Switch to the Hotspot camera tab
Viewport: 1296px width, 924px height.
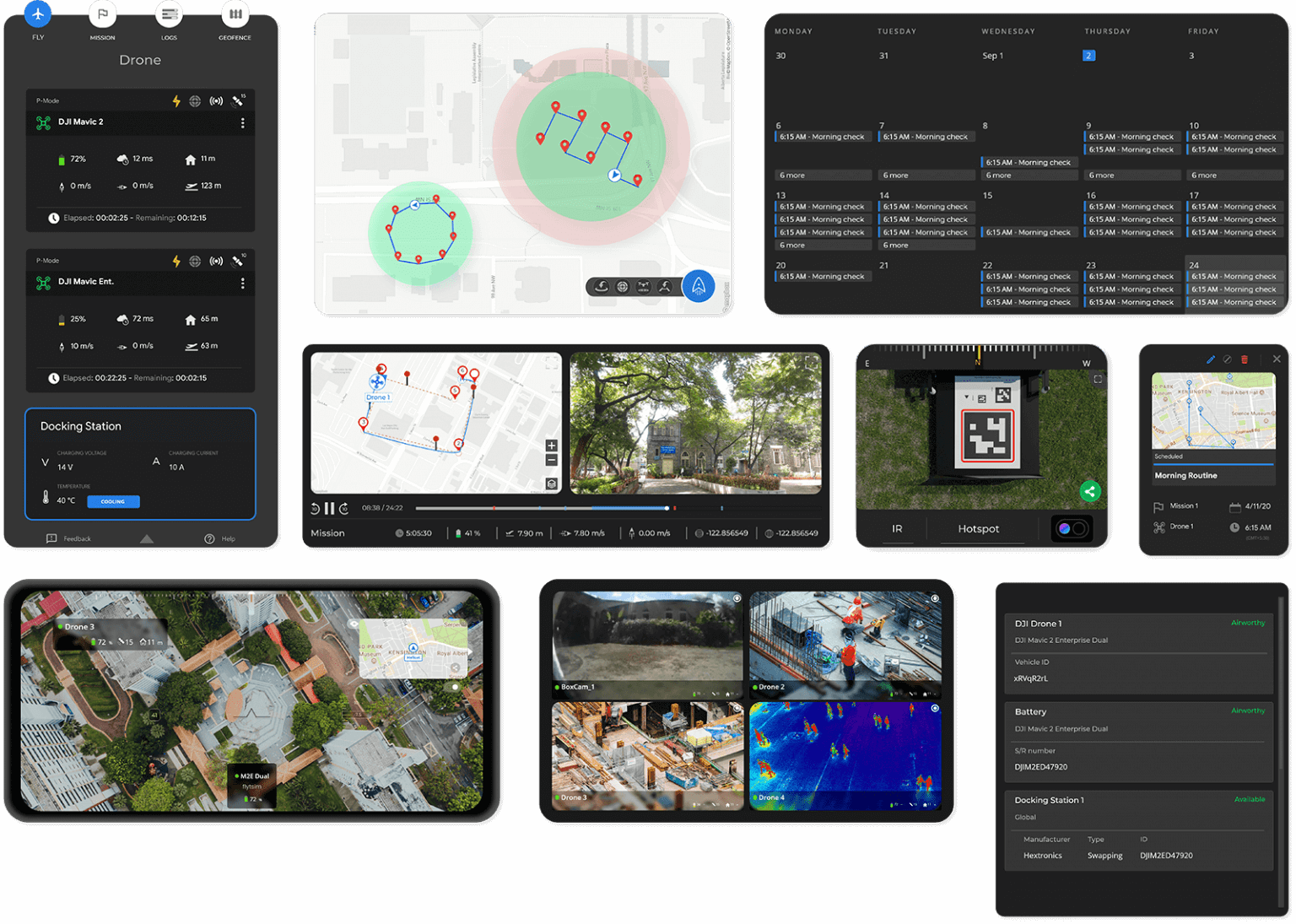979,529
